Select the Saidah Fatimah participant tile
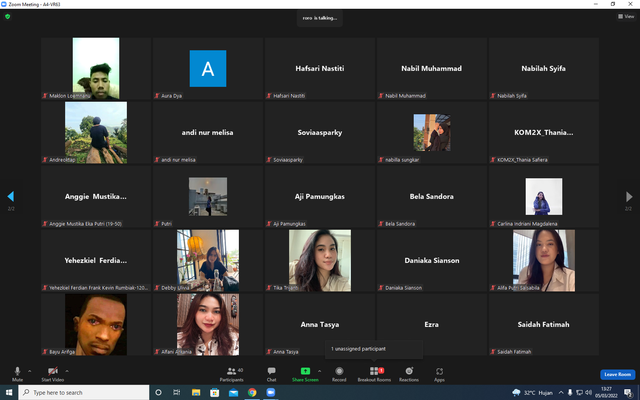 [544, 324]
